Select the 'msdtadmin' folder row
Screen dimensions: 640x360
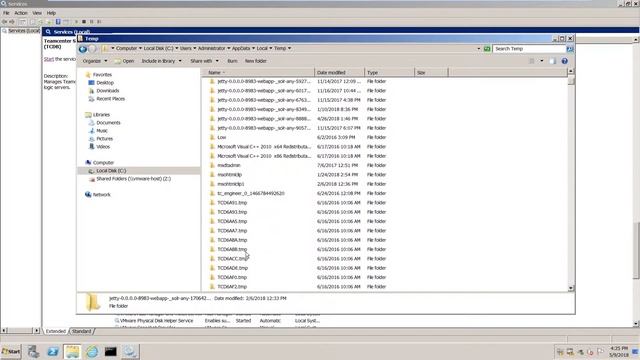pos(229,165)
